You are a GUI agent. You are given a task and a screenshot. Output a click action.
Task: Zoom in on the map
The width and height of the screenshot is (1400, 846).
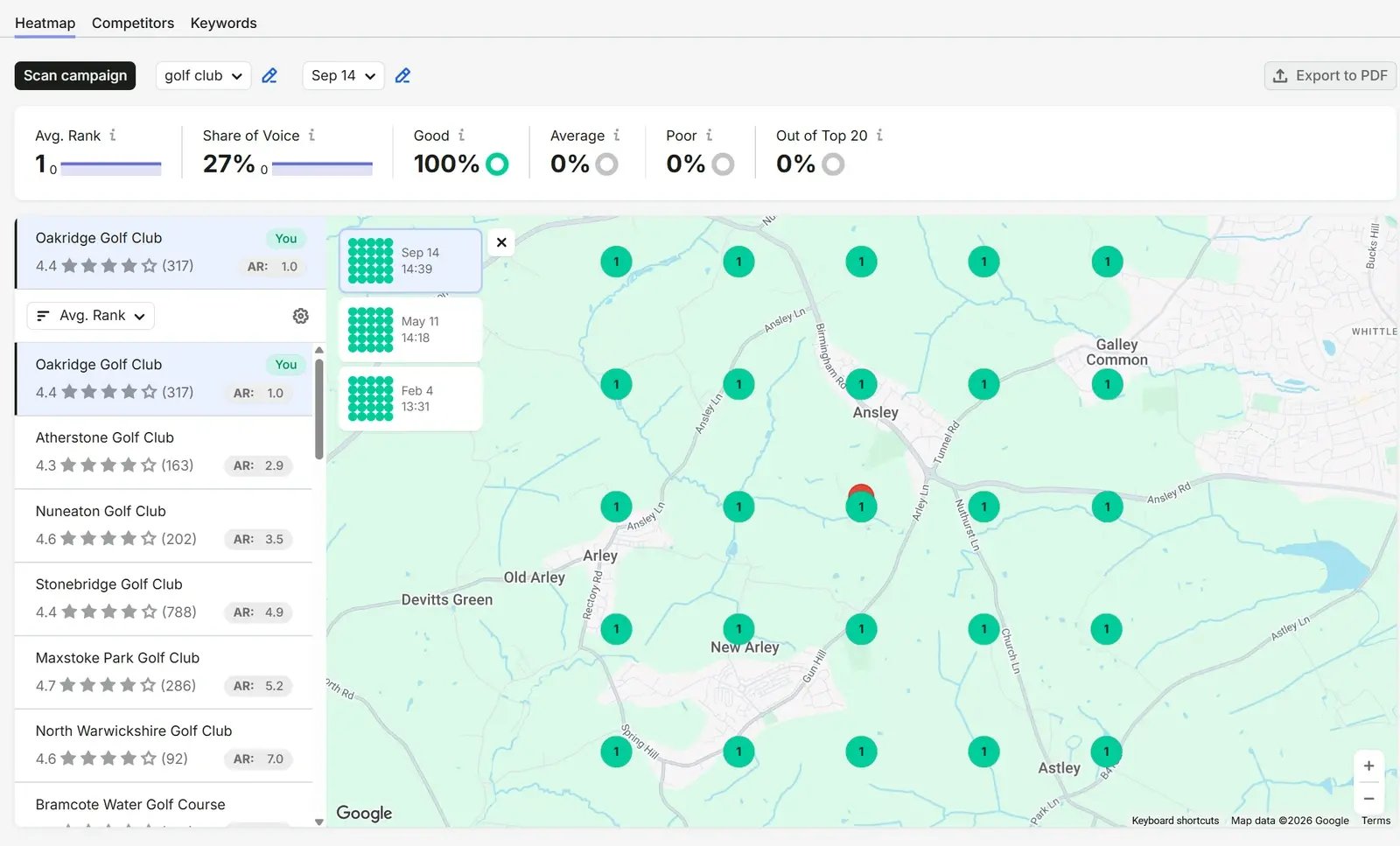click(1368, 766)
